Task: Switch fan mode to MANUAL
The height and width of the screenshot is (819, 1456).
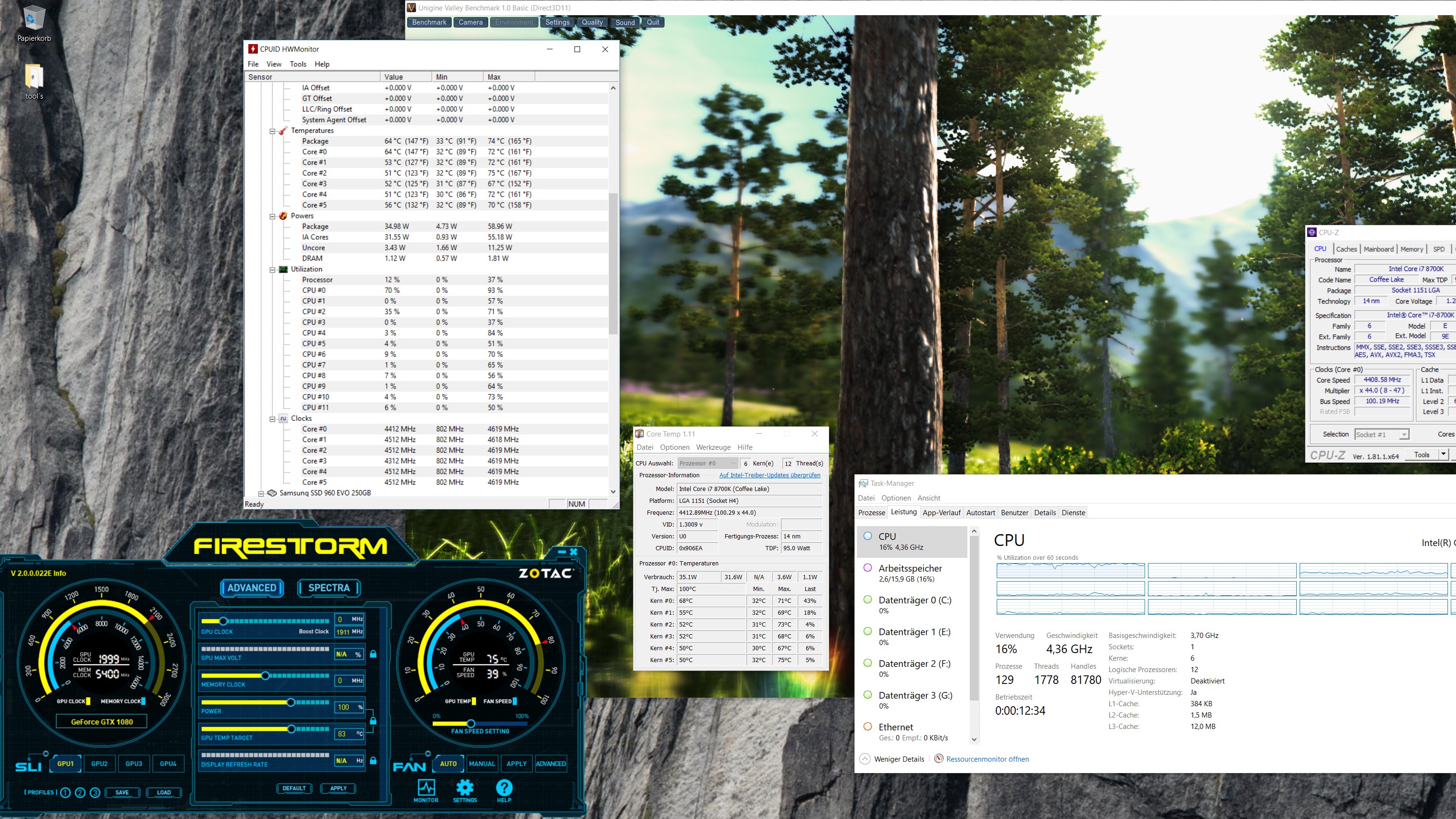Action: [x=482, y=764]
